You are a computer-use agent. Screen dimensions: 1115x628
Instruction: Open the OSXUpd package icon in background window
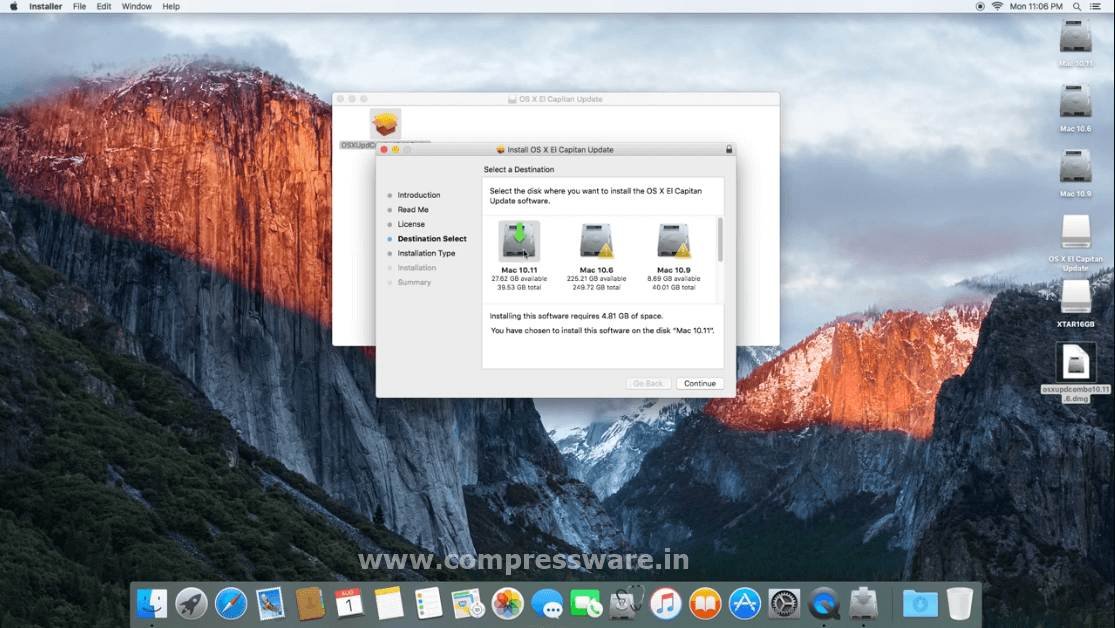coord(385,124)
